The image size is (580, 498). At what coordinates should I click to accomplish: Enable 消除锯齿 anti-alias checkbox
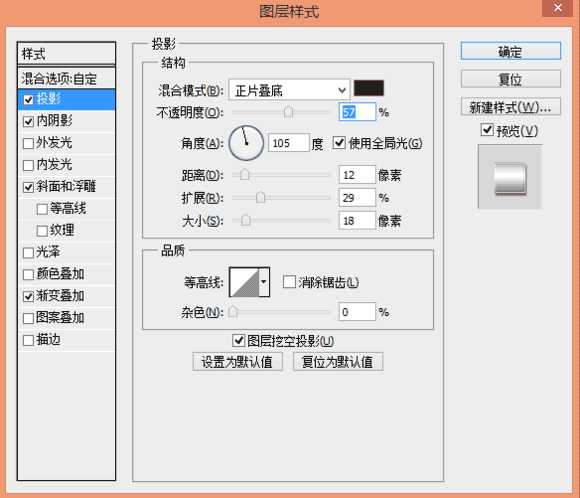(x=289, y=282)
